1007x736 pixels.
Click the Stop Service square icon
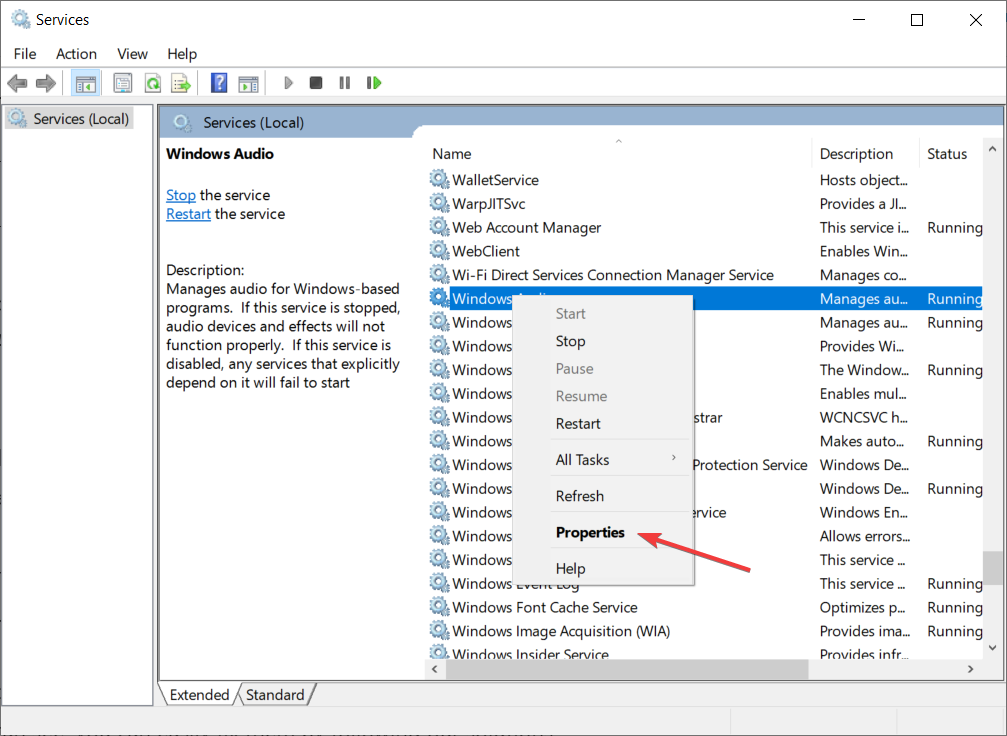click(x=315, y=83)
